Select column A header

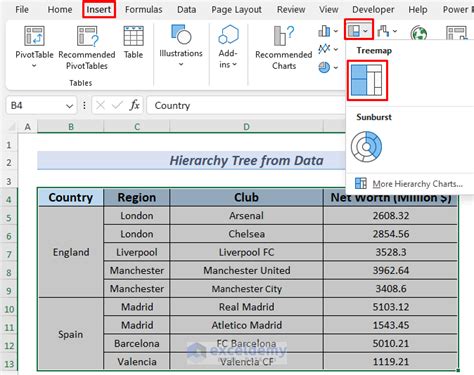tap(28, 127)
